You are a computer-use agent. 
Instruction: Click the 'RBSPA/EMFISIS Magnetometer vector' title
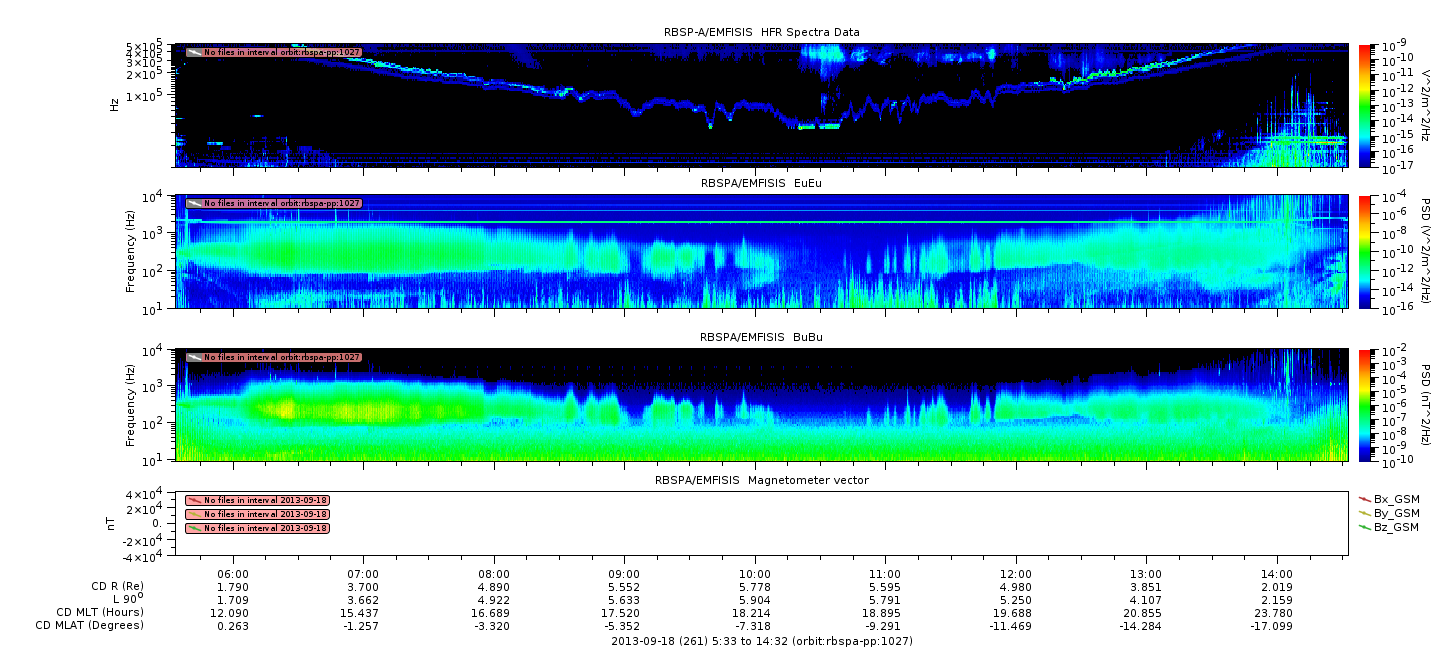[761, 480]
